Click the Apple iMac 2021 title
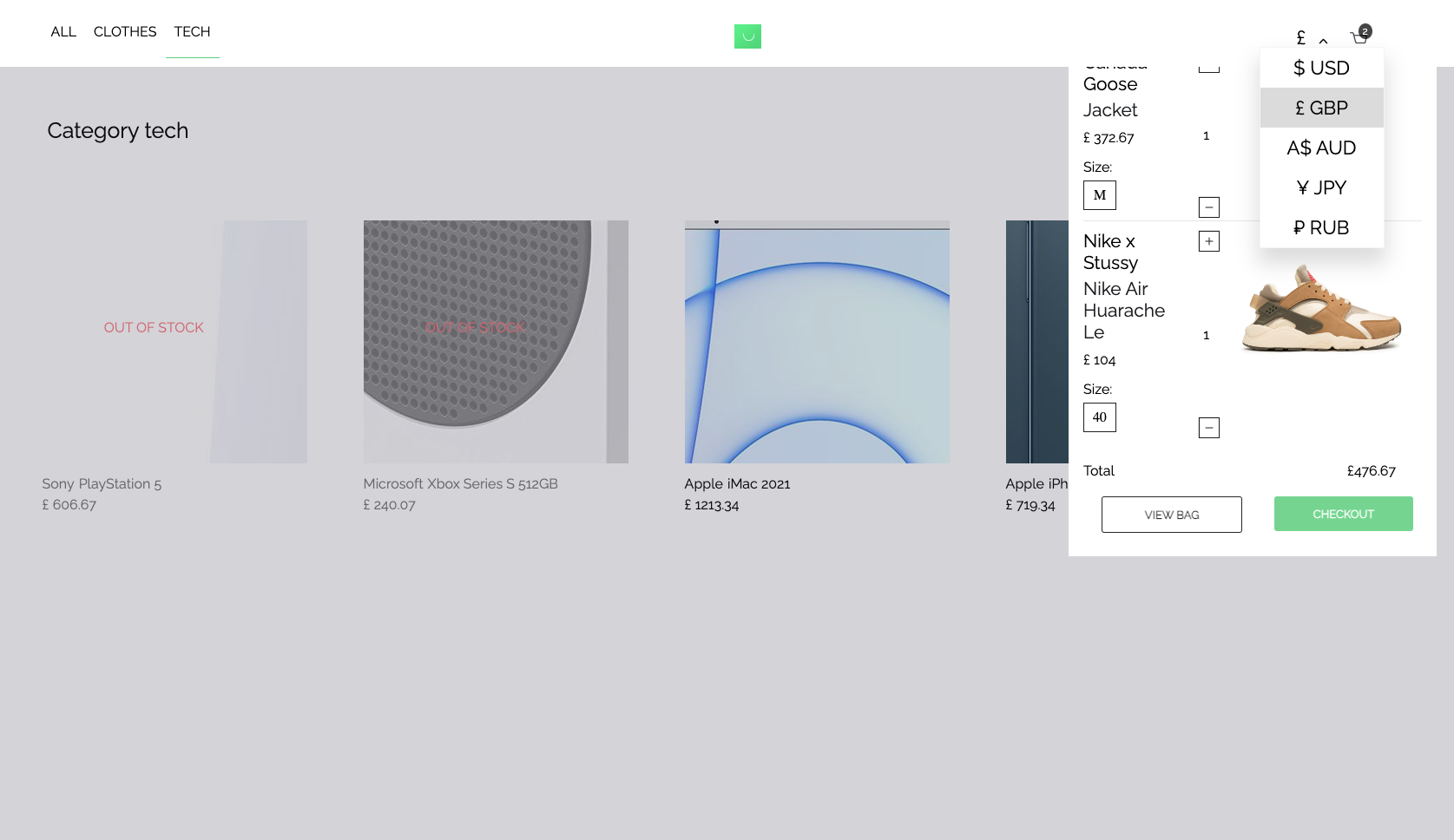 (x=737, y=484)
